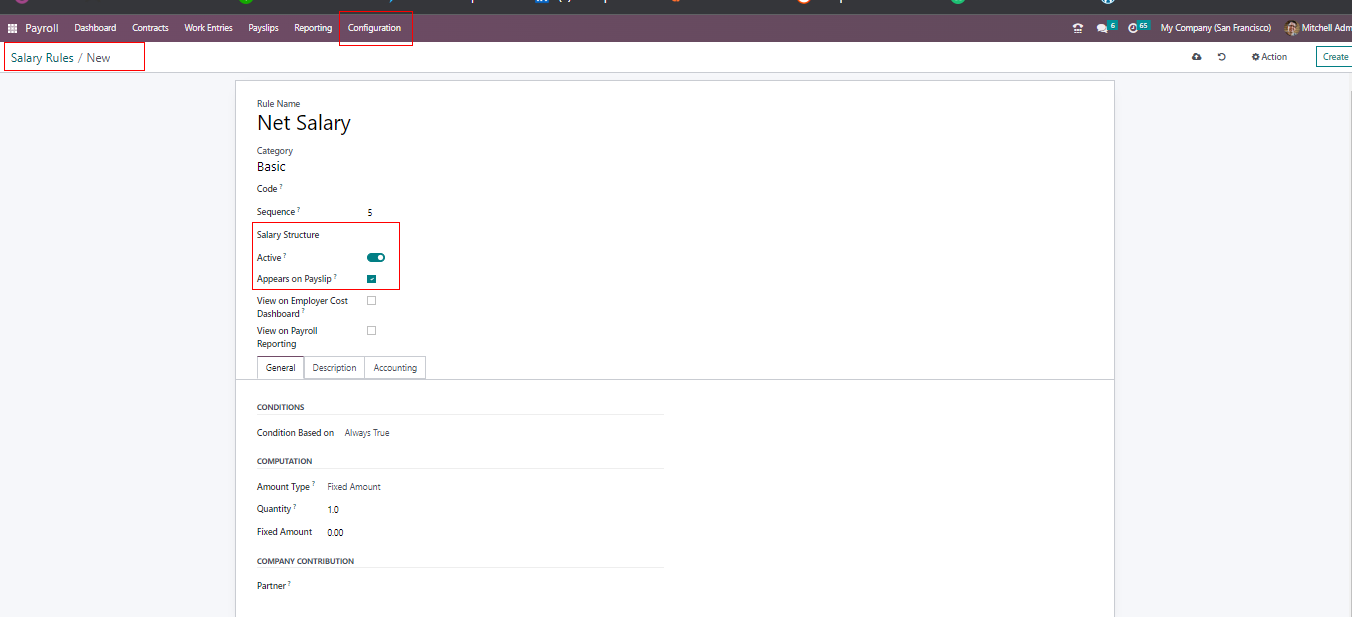The height and width of the screenshot is (617, 1352).
Task: Open the Condition Based on dropdown
Action: 367,433
